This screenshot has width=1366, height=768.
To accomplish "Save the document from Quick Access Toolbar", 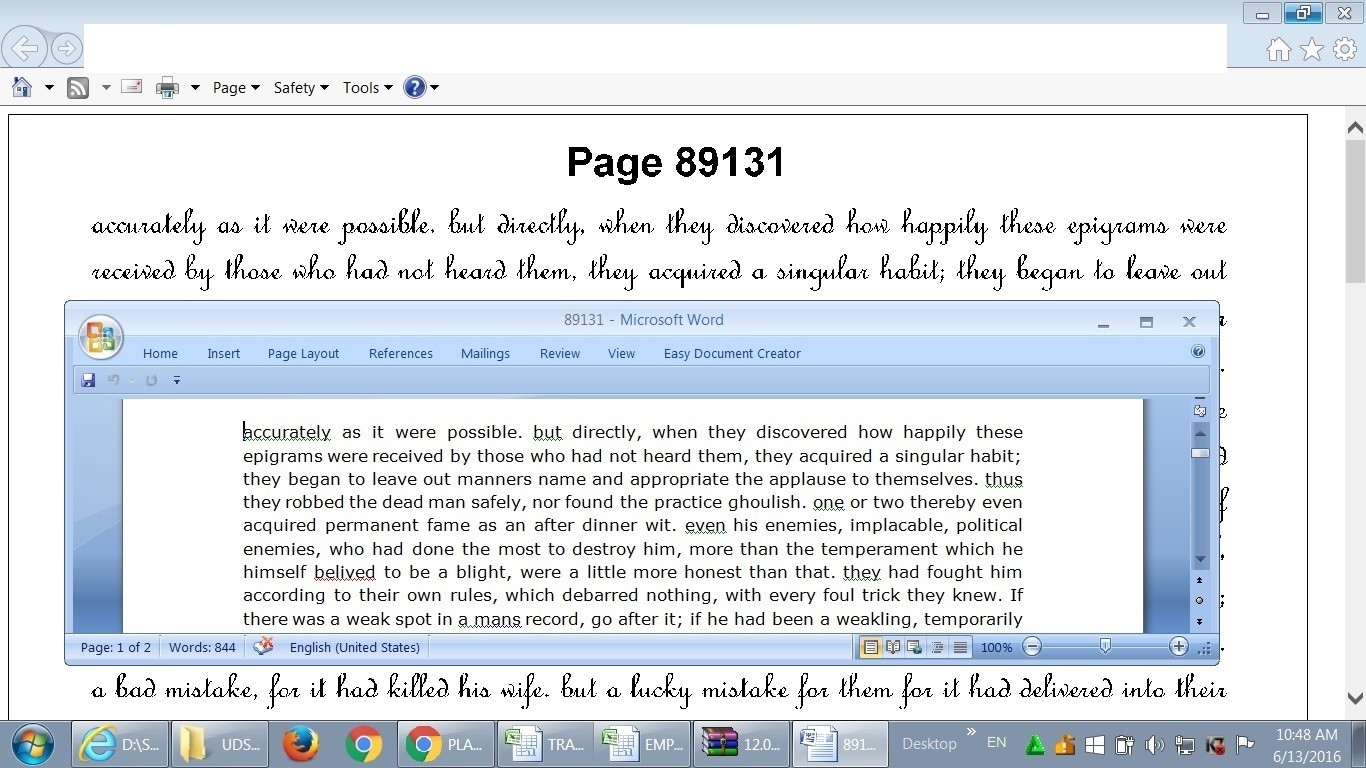I will point(88,380).
